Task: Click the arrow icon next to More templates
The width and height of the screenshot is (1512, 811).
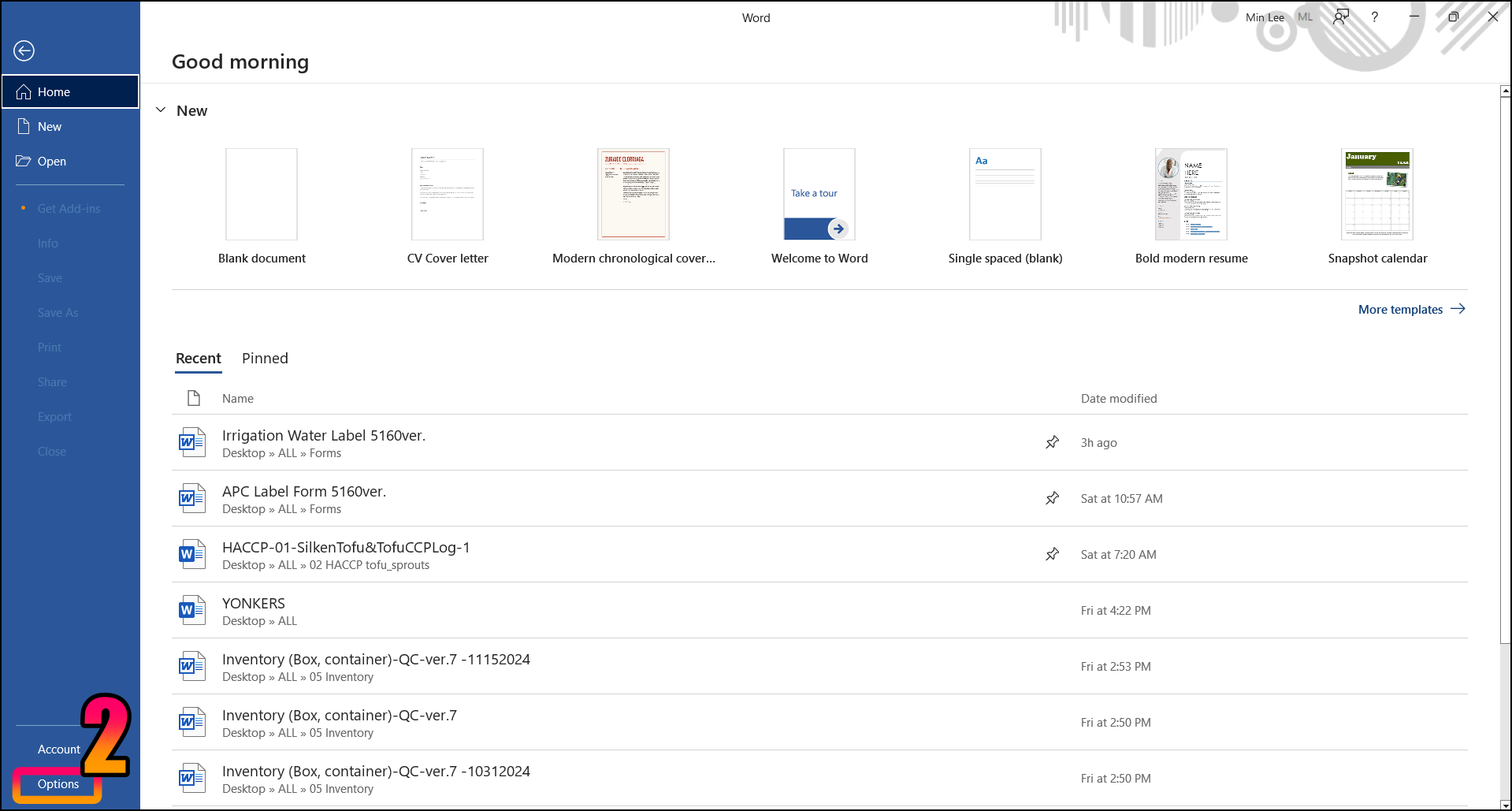Action: point(1458,309)
